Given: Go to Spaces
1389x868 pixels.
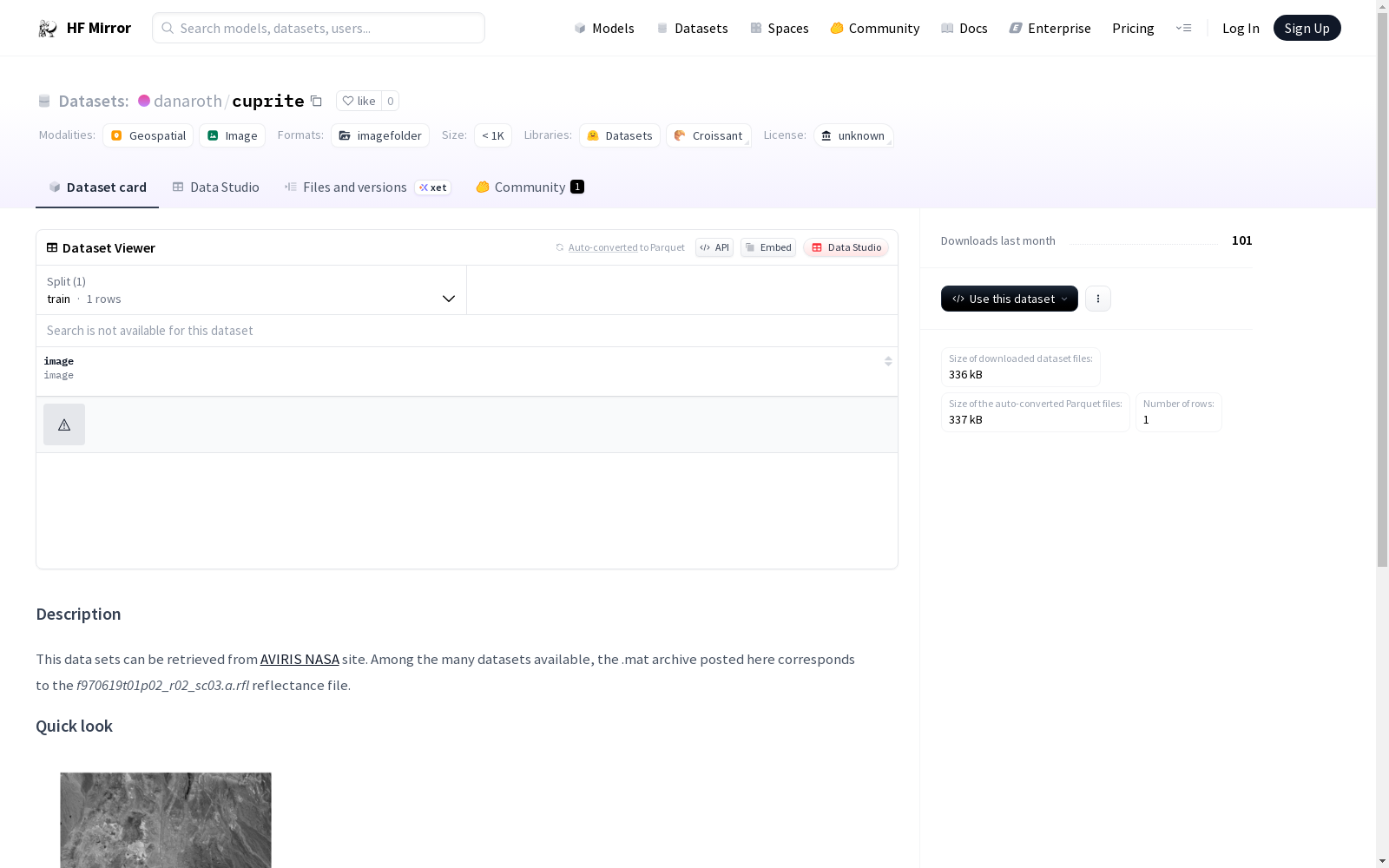Looking at the screenshot, I should tap(779, 28).
